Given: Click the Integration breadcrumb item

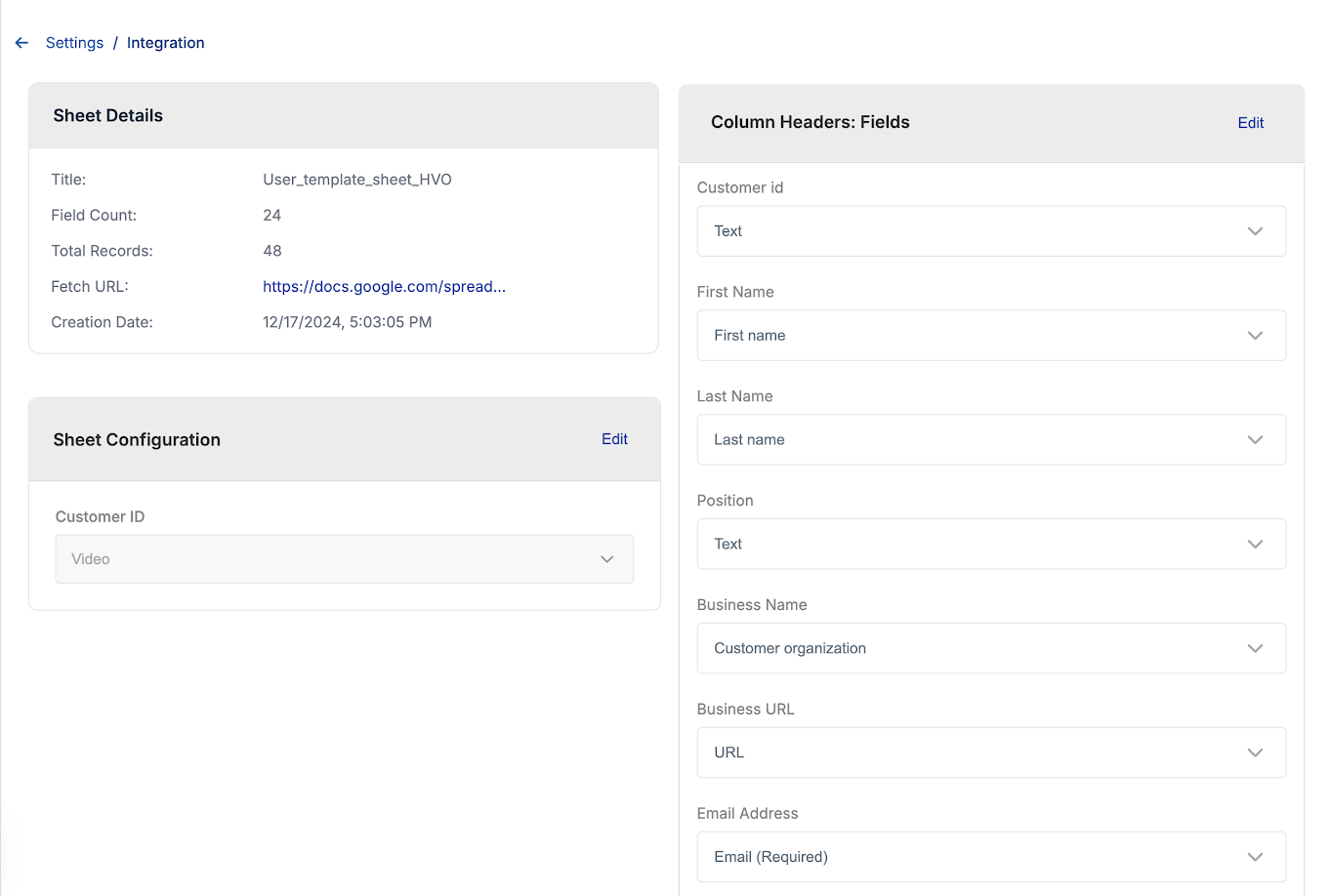Looking at the screenshot, I should 165,43.
